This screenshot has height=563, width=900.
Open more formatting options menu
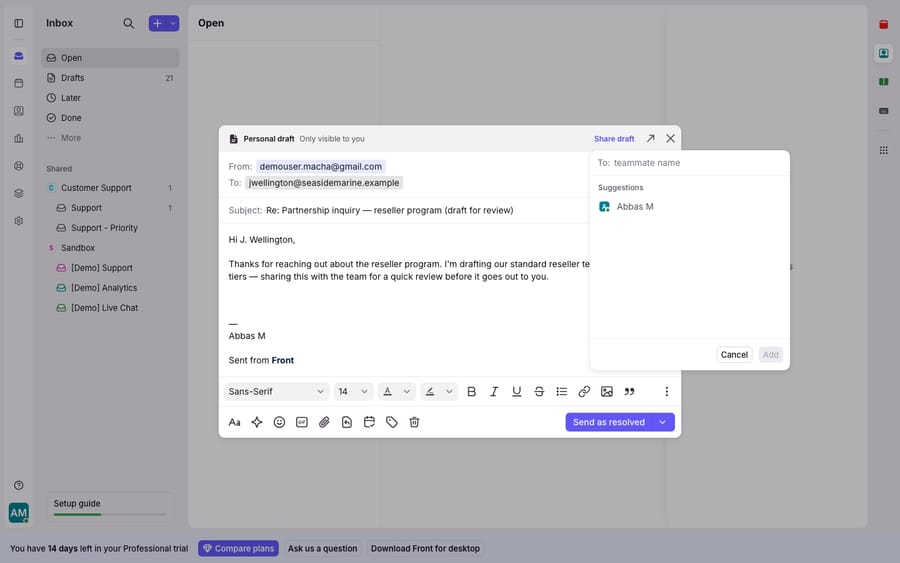point(666,391)
